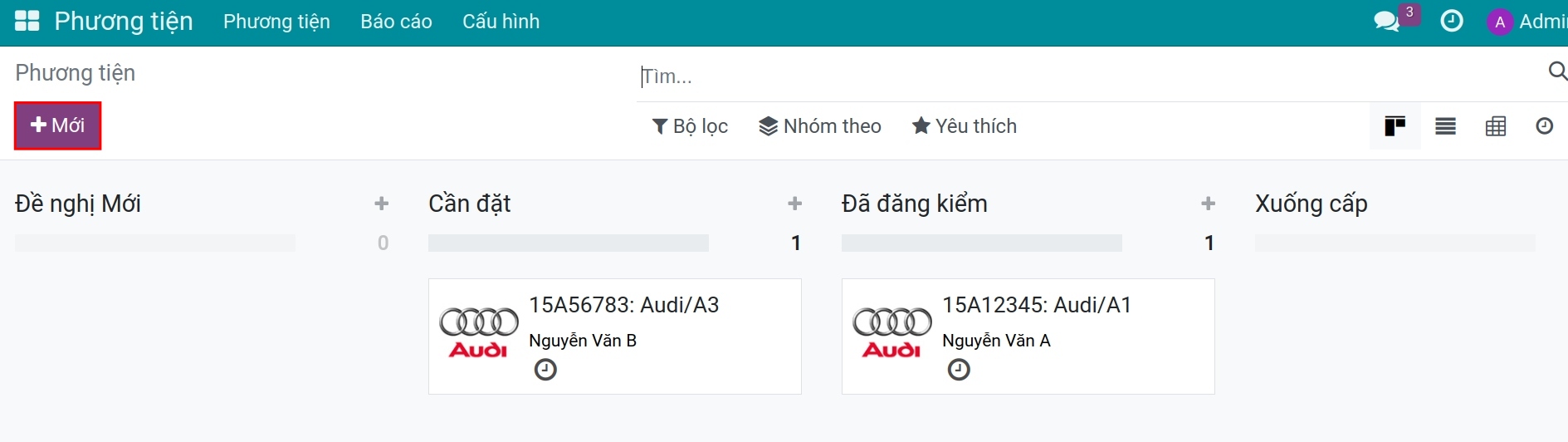
Task: Switch to Kanban view
Action: [1395, 126]
